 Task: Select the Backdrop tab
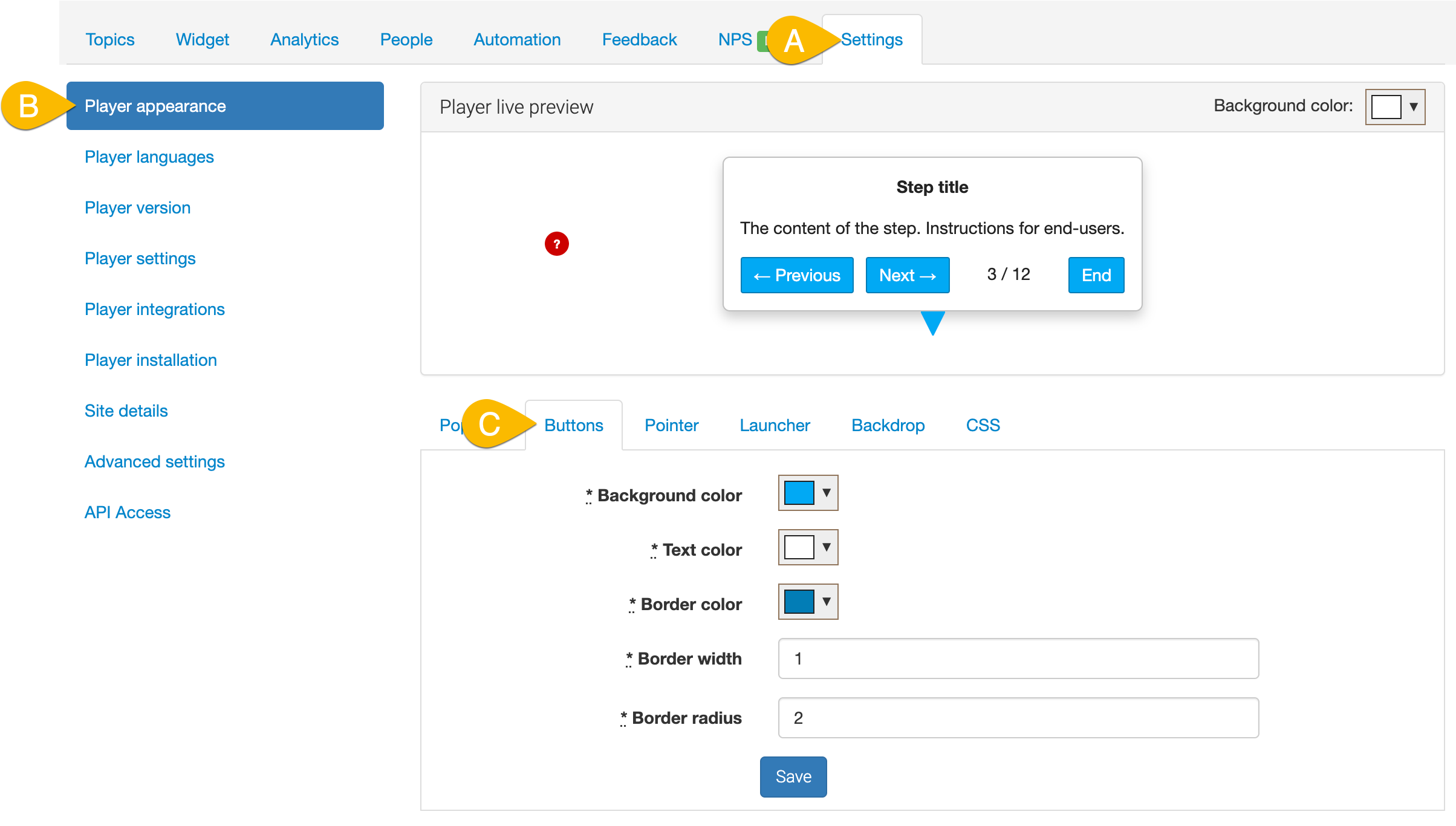tap(888, 425)
